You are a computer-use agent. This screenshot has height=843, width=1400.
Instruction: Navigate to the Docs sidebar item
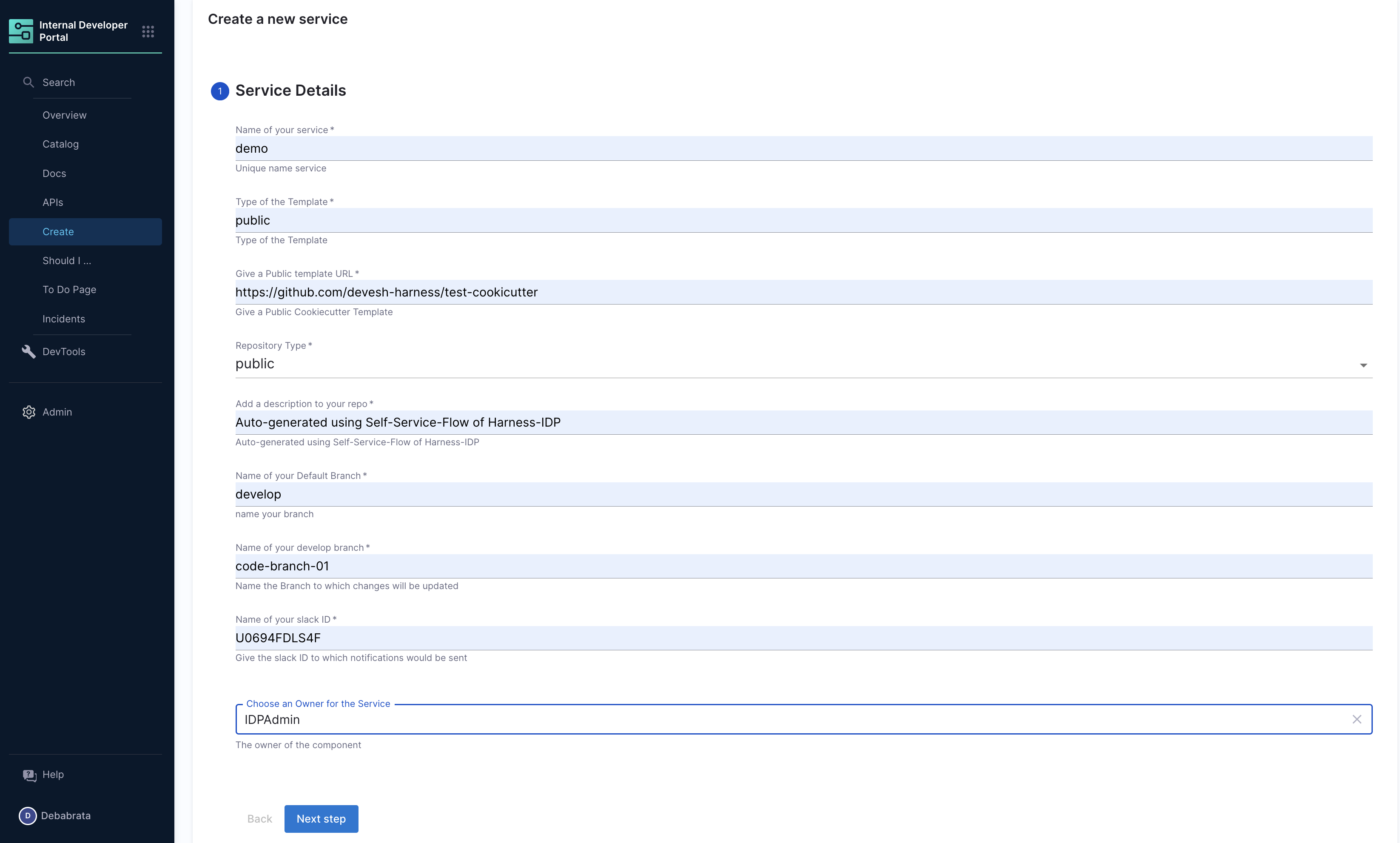click(54, 173)
